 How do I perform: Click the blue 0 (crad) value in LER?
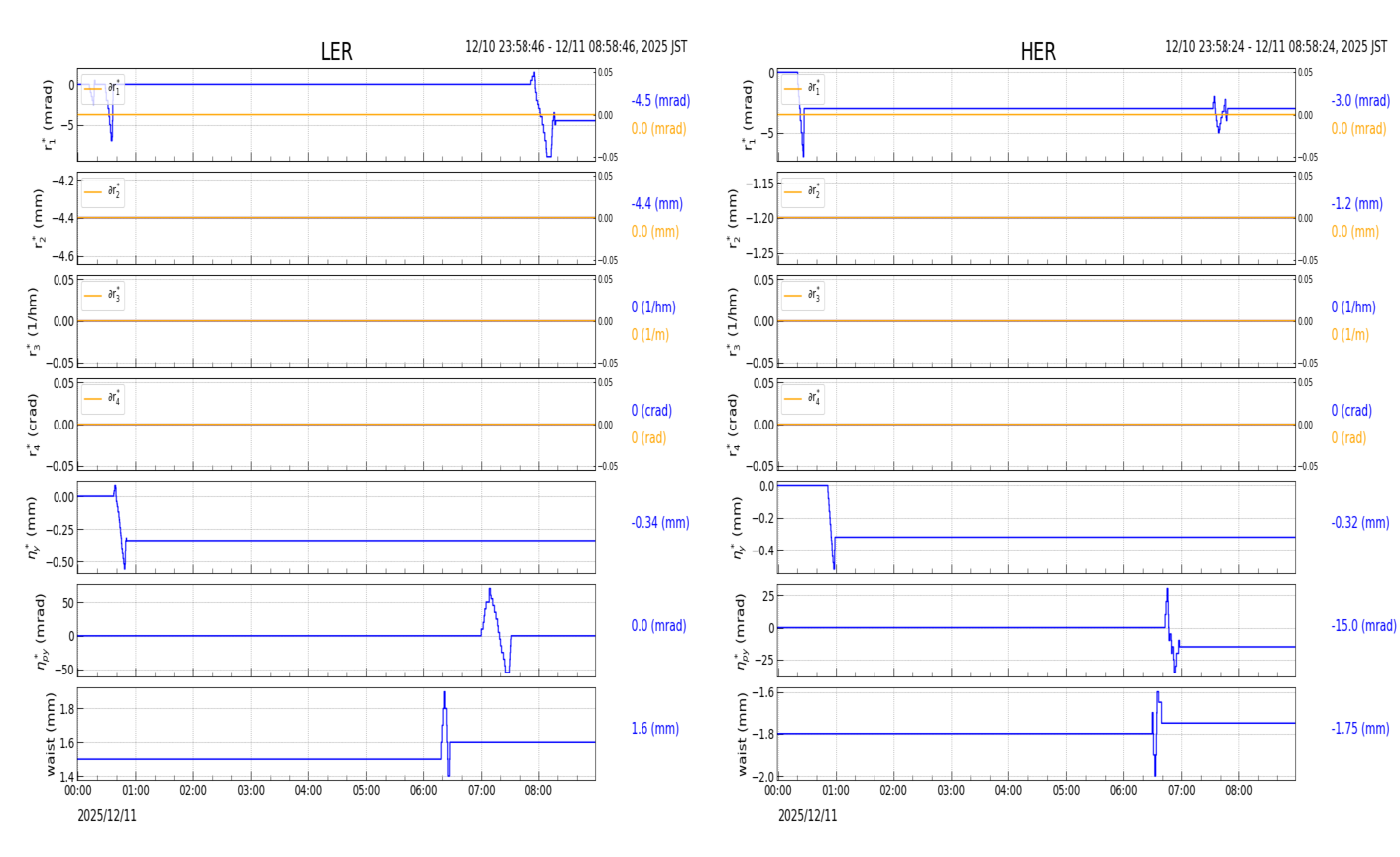(651, 411)
